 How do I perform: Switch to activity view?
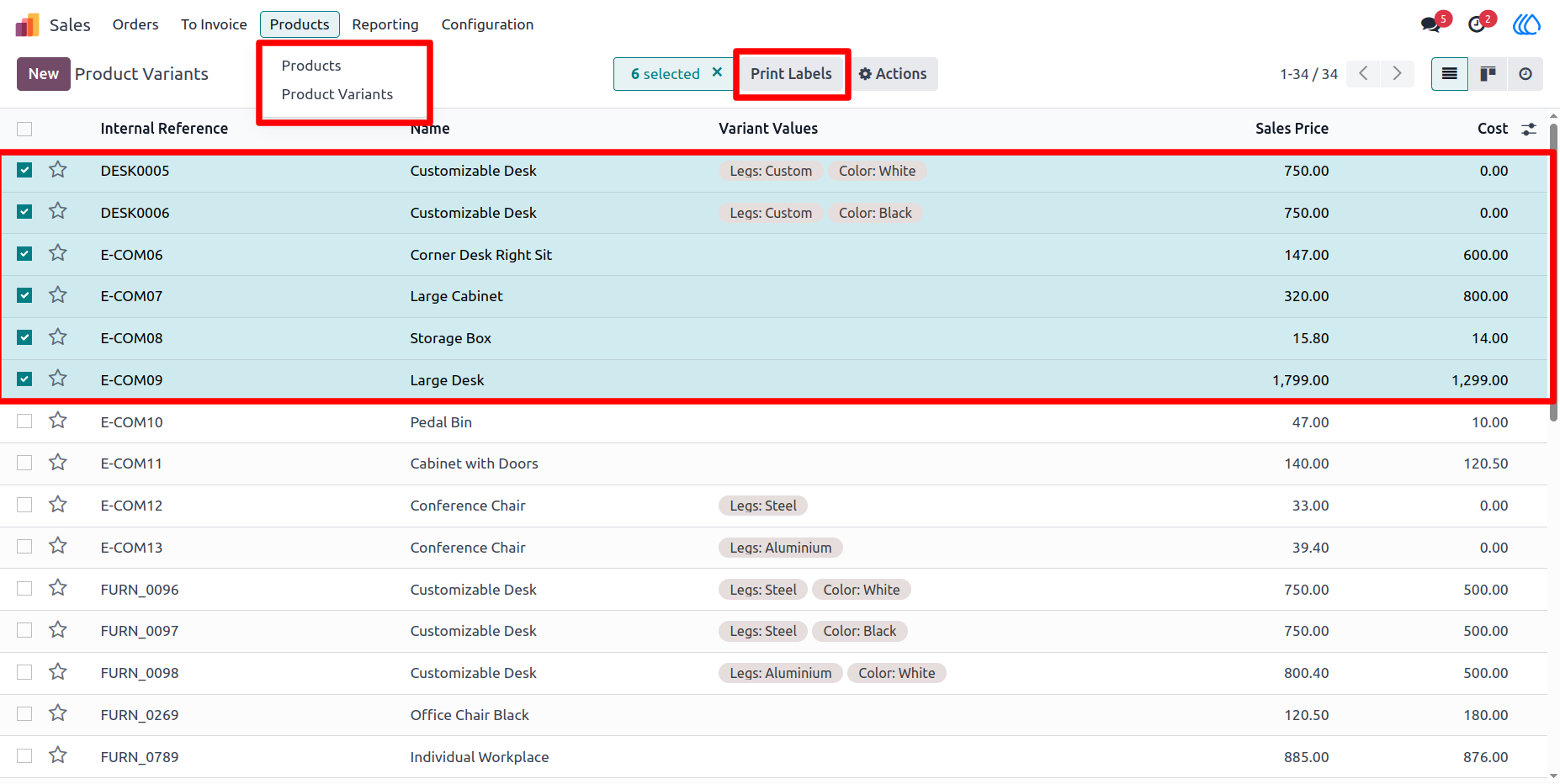1526,74
